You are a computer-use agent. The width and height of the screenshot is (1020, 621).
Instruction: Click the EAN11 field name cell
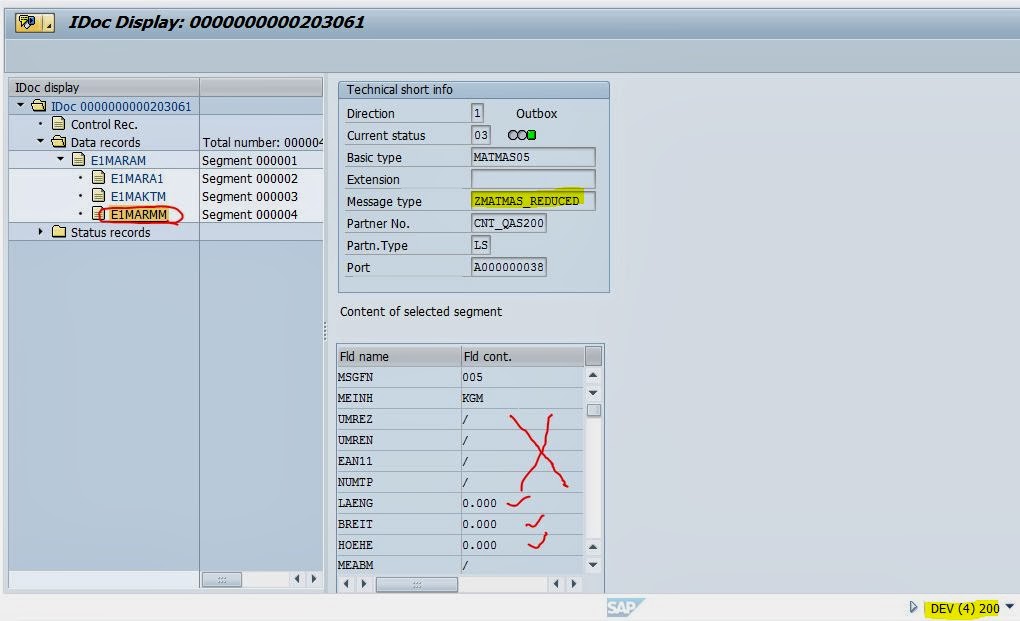click(x=399, y=461)
